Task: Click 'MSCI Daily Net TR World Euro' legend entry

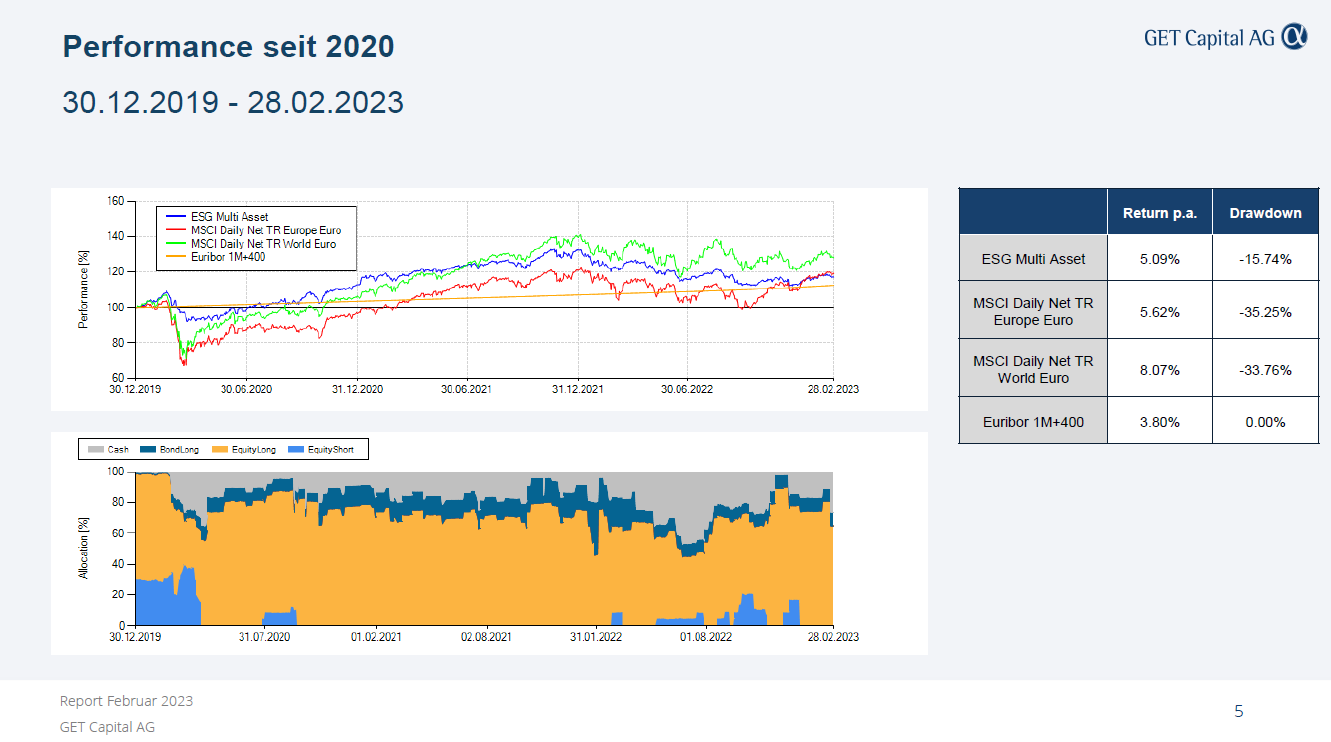Action: click(x=263, y=244)
